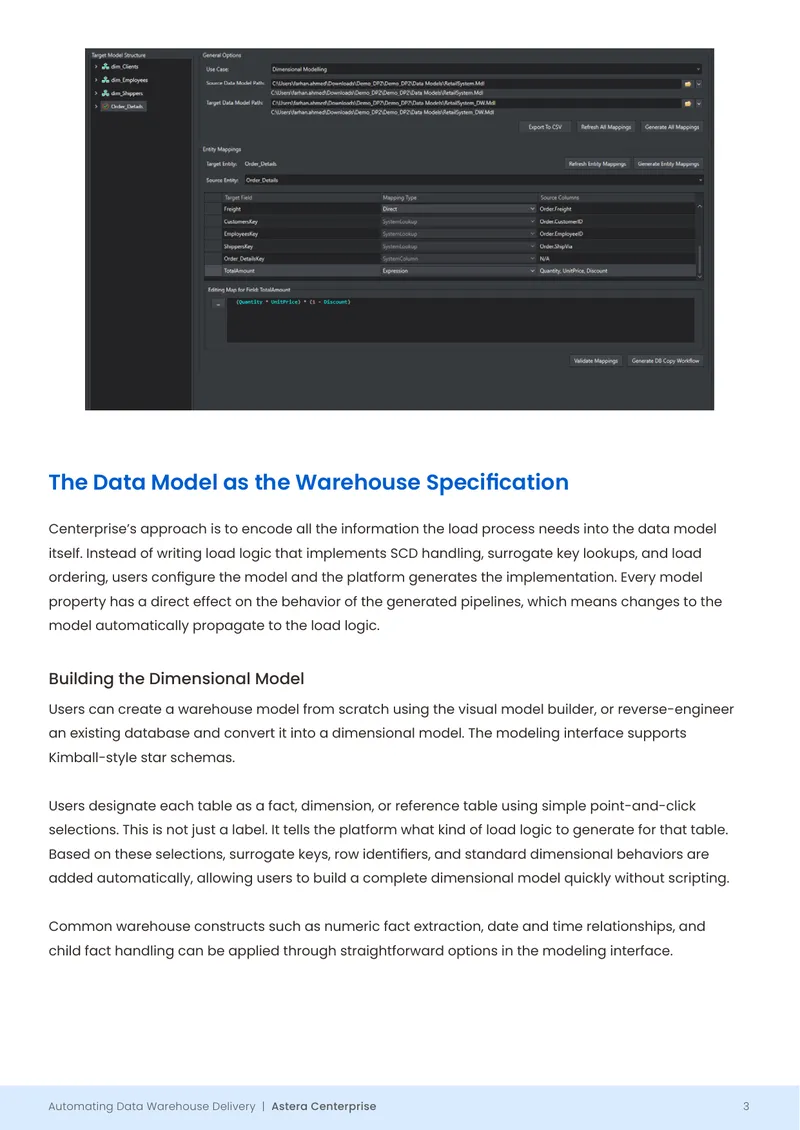Open the Source Data Model Path history dropdown
The height and width of the screenshot is (1130, 800).
point(698,84)
